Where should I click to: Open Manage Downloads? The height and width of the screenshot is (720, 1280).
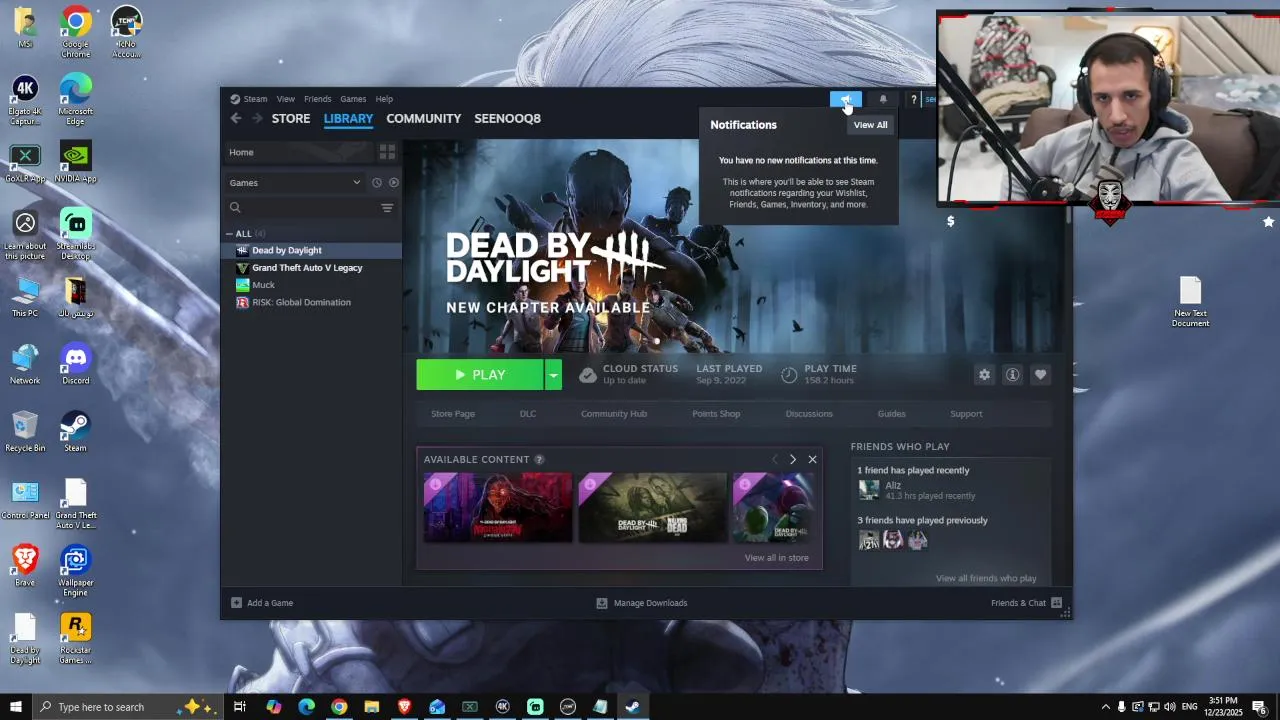(x=642, y=603)
